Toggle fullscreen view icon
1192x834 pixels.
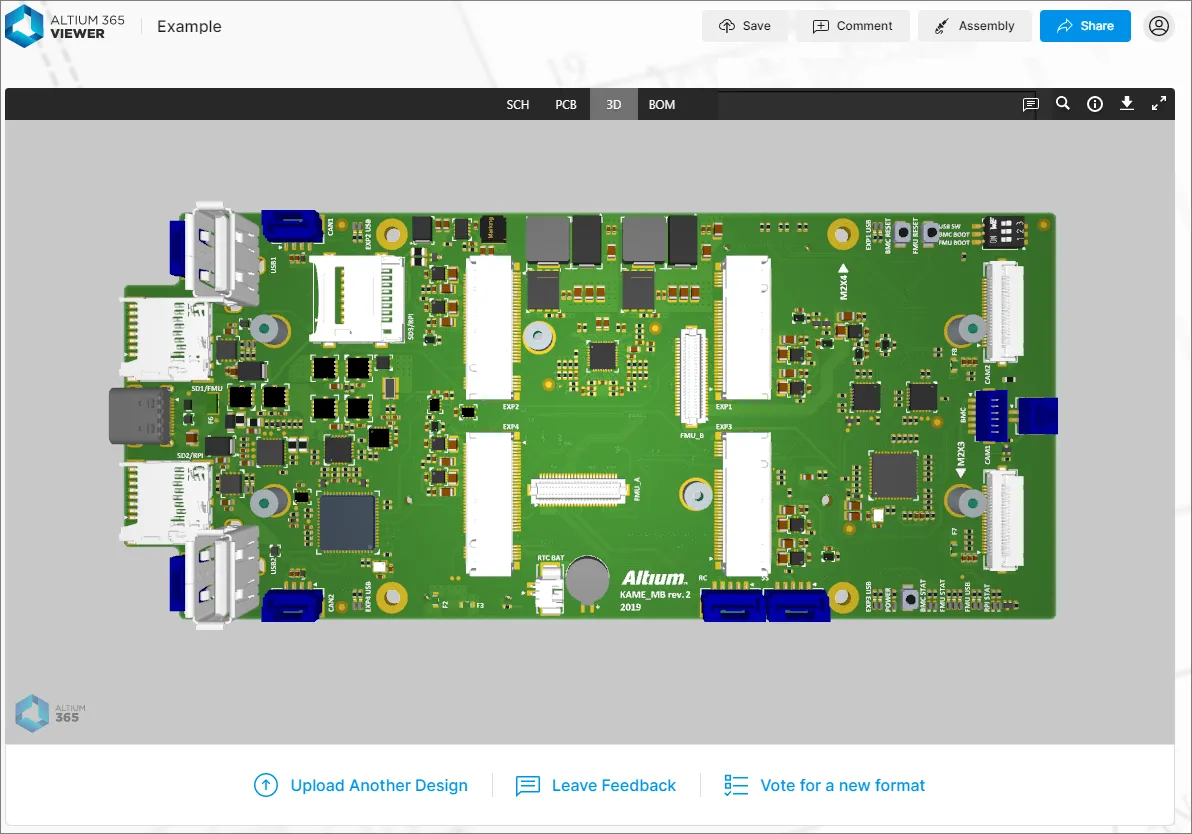(1159, 104)
